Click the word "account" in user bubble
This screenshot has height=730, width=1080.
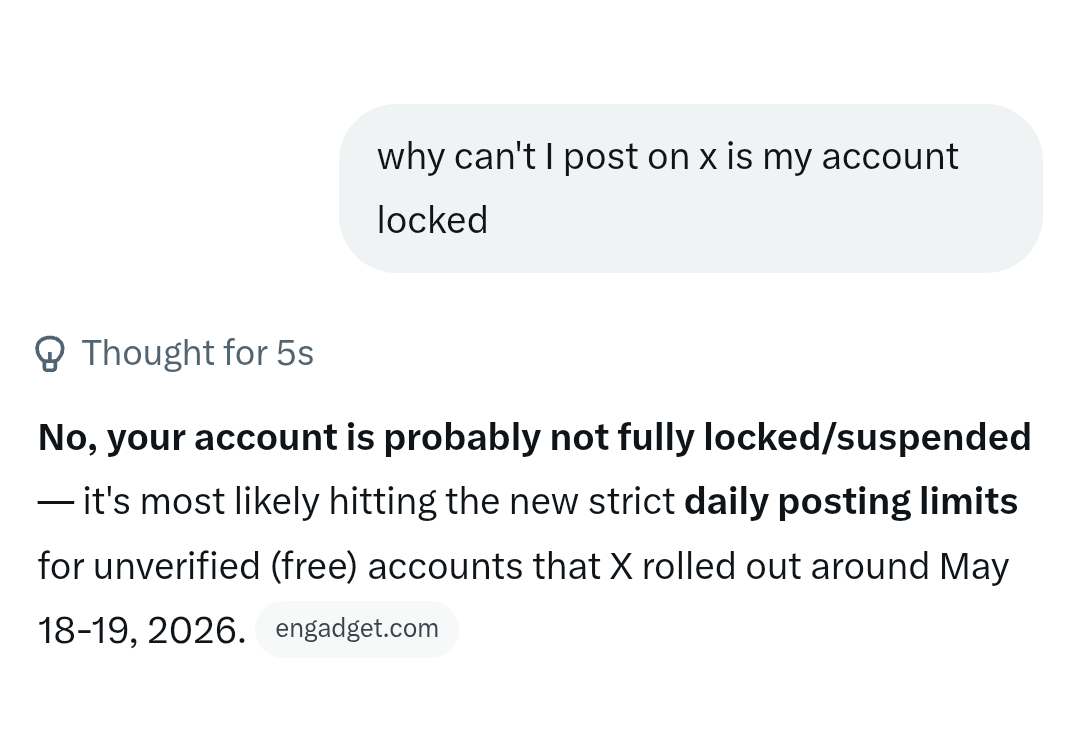point(890,157)
